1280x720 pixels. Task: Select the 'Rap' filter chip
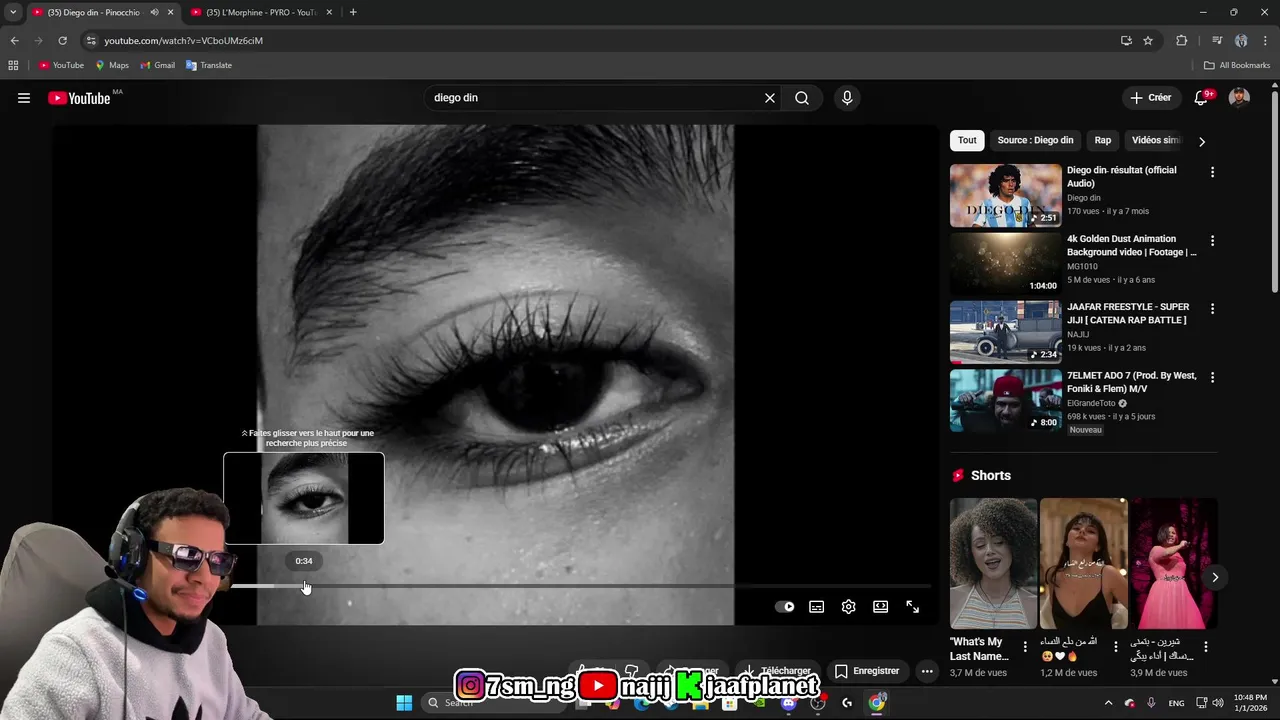[1103, 141]
